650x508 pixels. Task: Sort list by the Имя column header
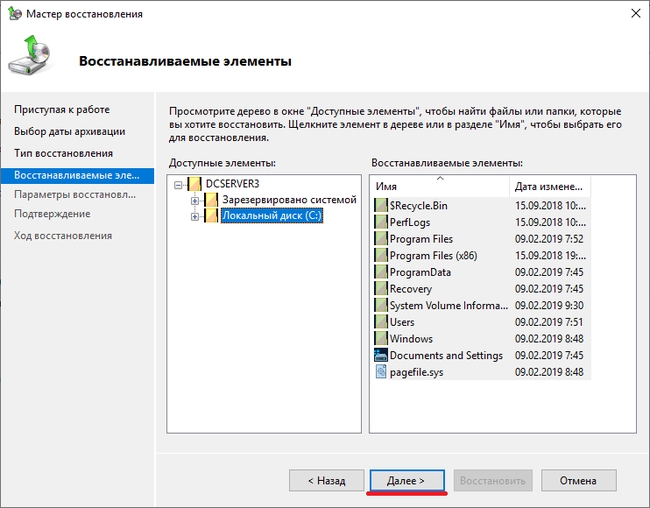440,187
